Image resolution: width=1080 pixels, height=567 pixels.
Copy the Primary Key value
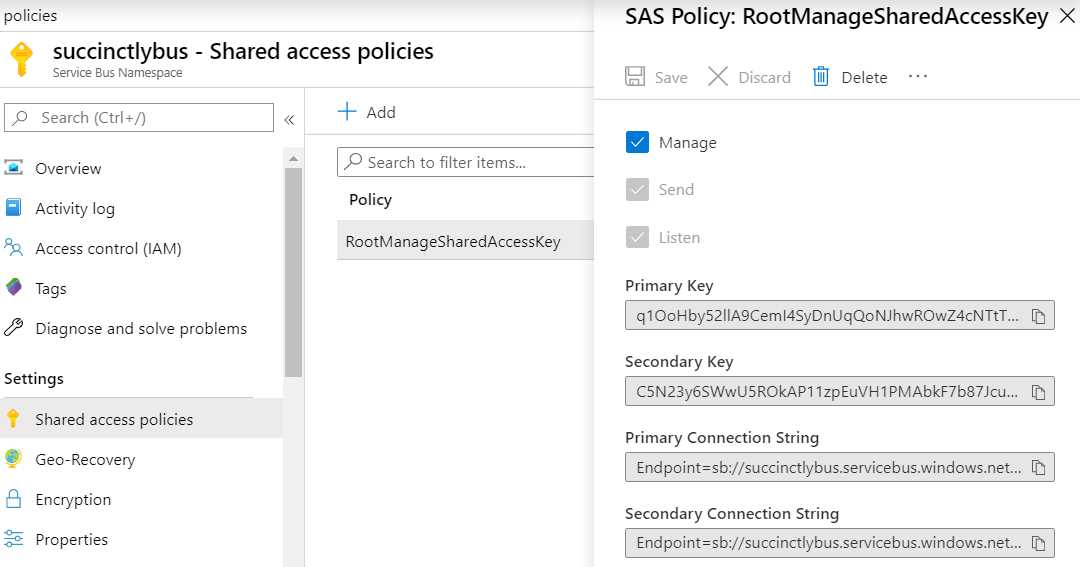pos(1038,316)
